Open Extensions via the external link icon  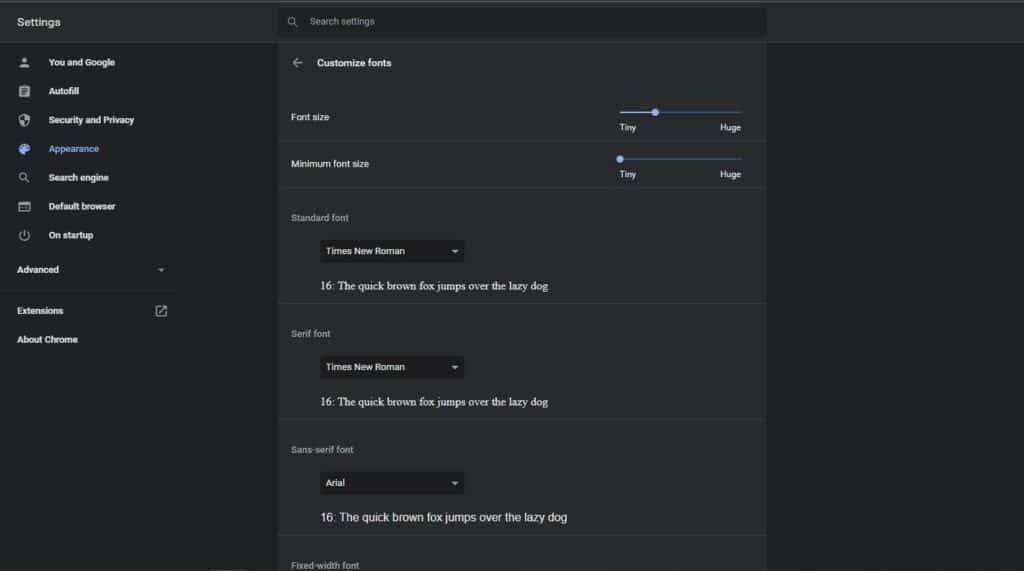(x=161, y=311)
